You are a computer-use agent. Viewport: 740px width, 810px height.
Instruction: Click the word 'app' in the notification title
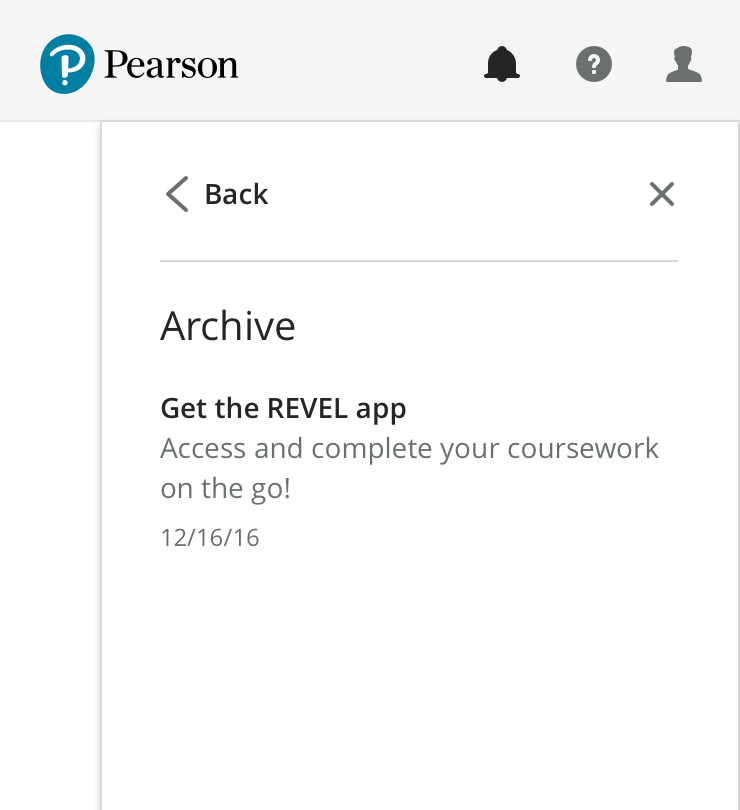[381, 409]
